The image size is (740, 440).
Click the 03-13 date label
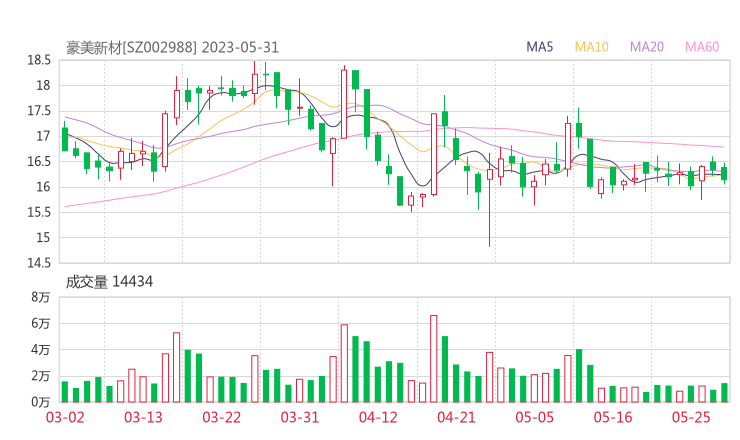[143, 417]
